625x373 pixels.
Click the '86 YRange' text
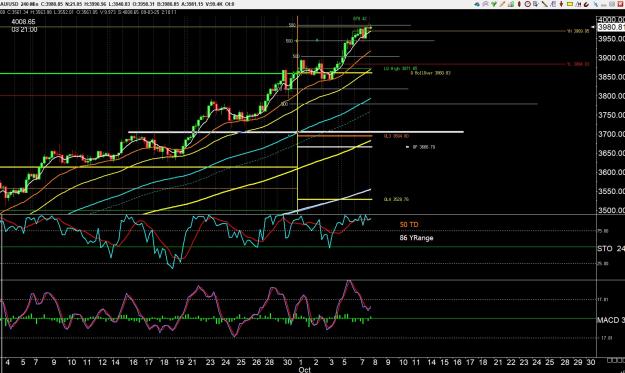click(417, 238)
